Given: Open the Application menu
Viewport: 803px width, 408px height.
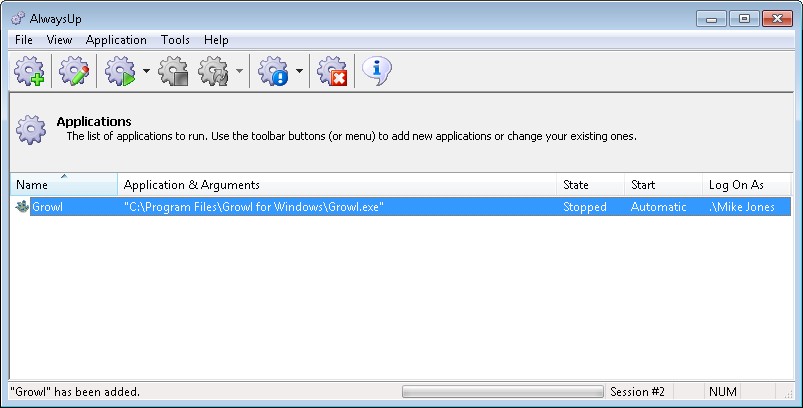Looking at the screenshot, I should (x=116, y=40).
